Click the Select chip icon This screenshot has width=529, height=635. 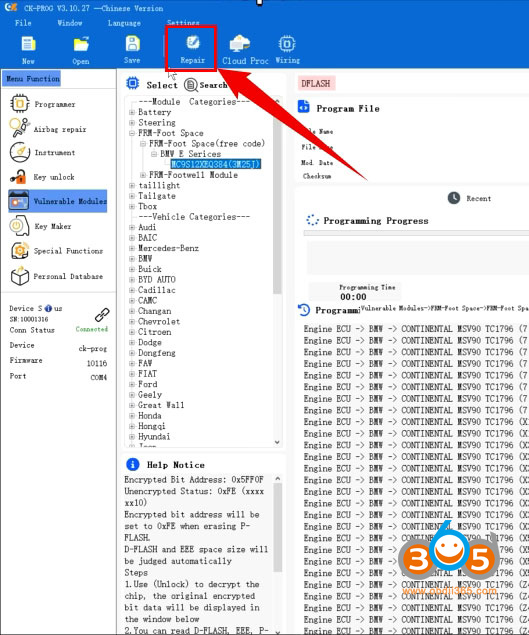[x=132, y=83]
